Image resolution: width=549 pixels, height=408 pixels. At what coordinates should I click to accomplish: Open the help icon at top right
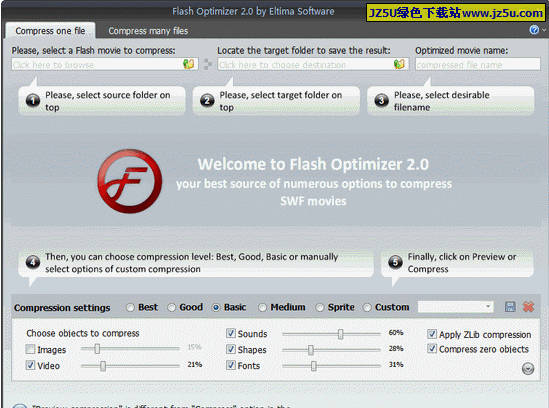tap(534, 30)
